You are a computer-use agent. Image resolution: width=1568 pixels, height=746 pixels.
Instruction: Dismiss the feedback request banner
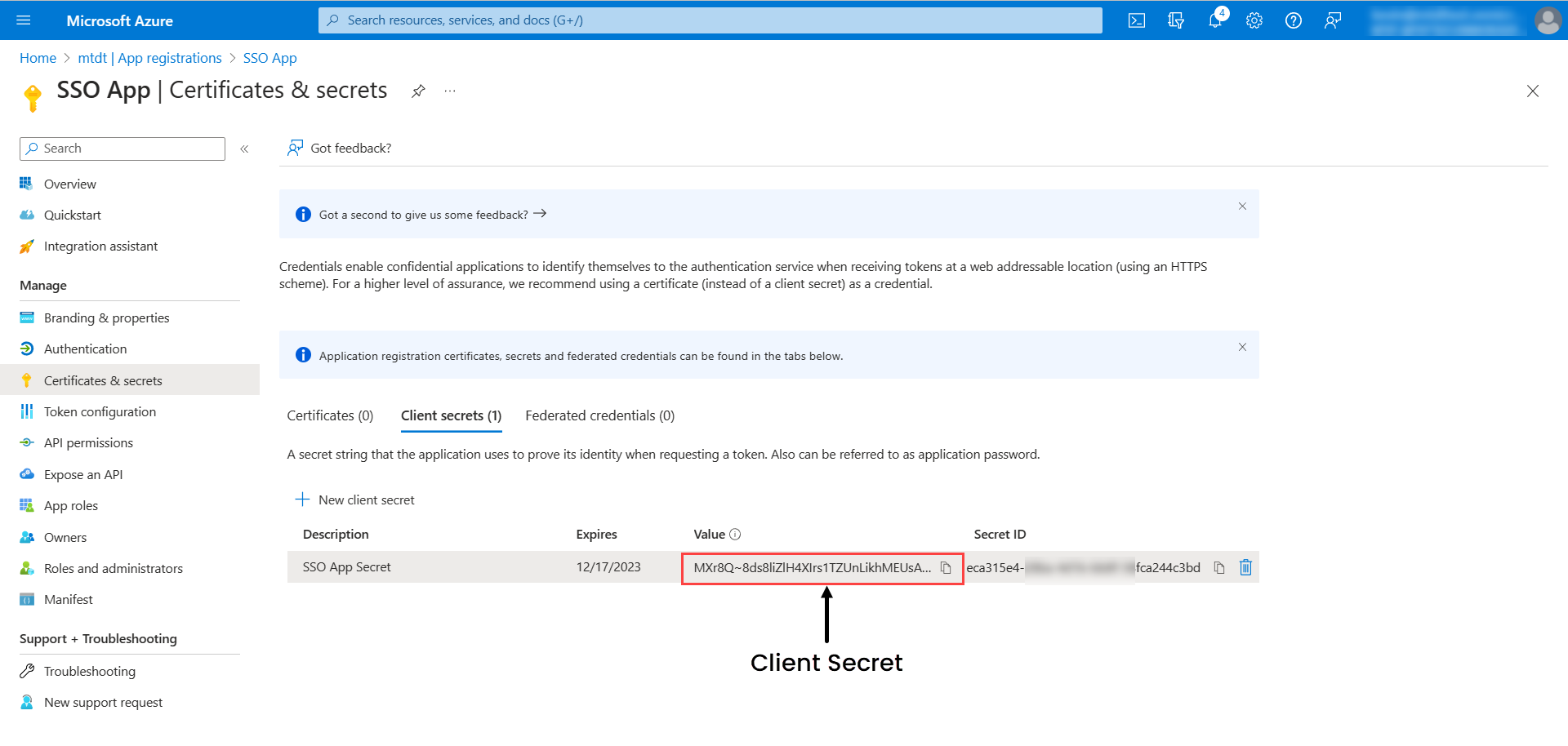click(1242, 206)
